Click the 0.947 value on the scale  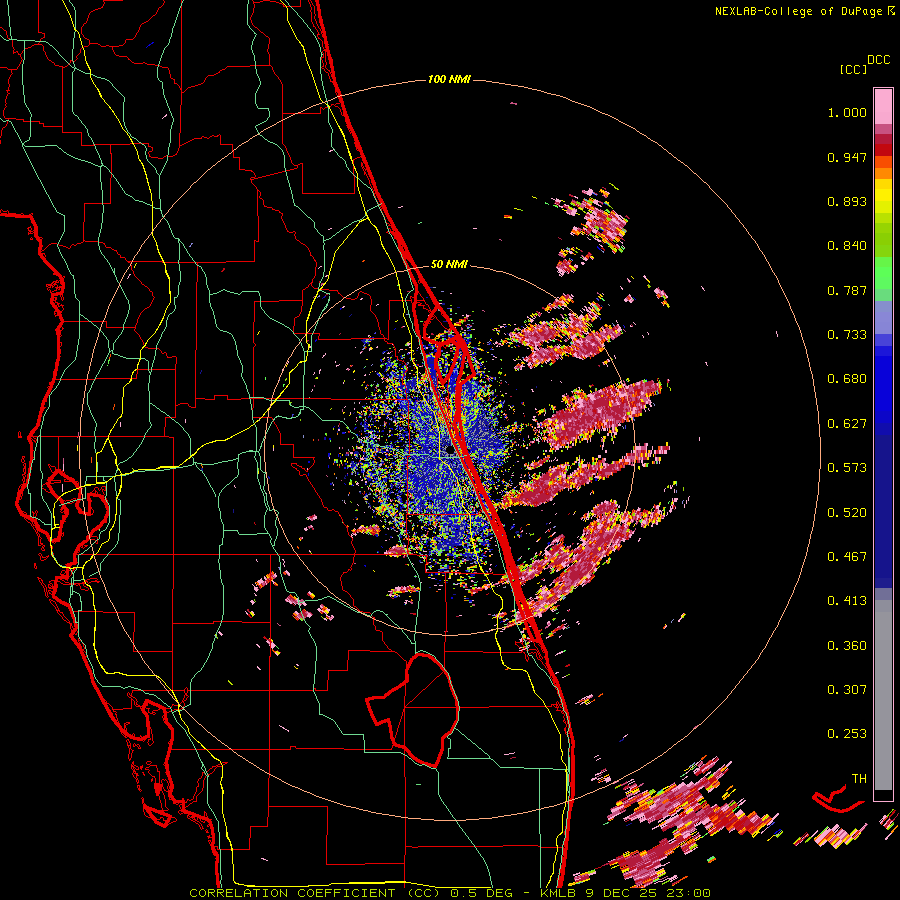pyautogui.click(x=847, y=157)
